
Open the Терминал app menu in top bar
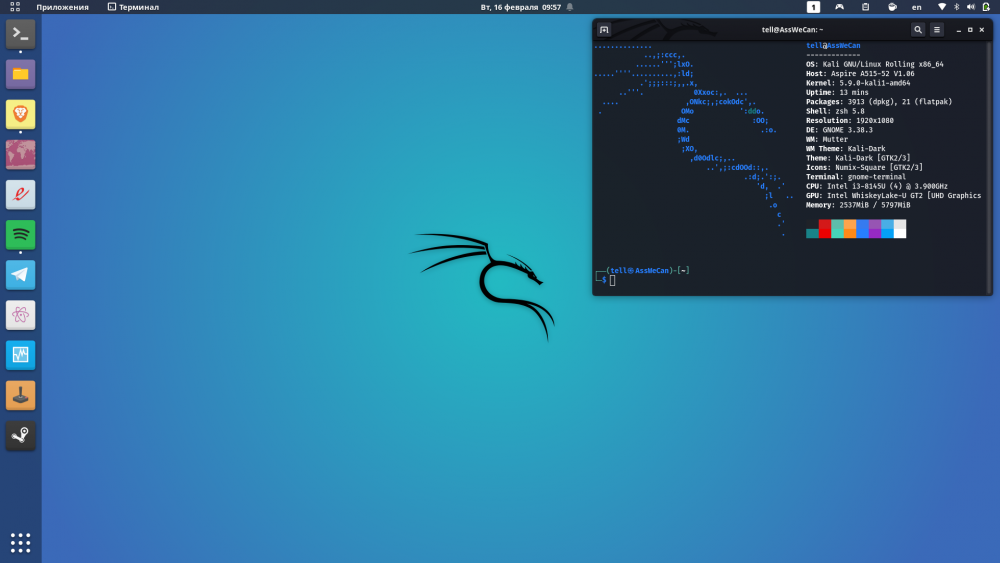tap(132, 7)
